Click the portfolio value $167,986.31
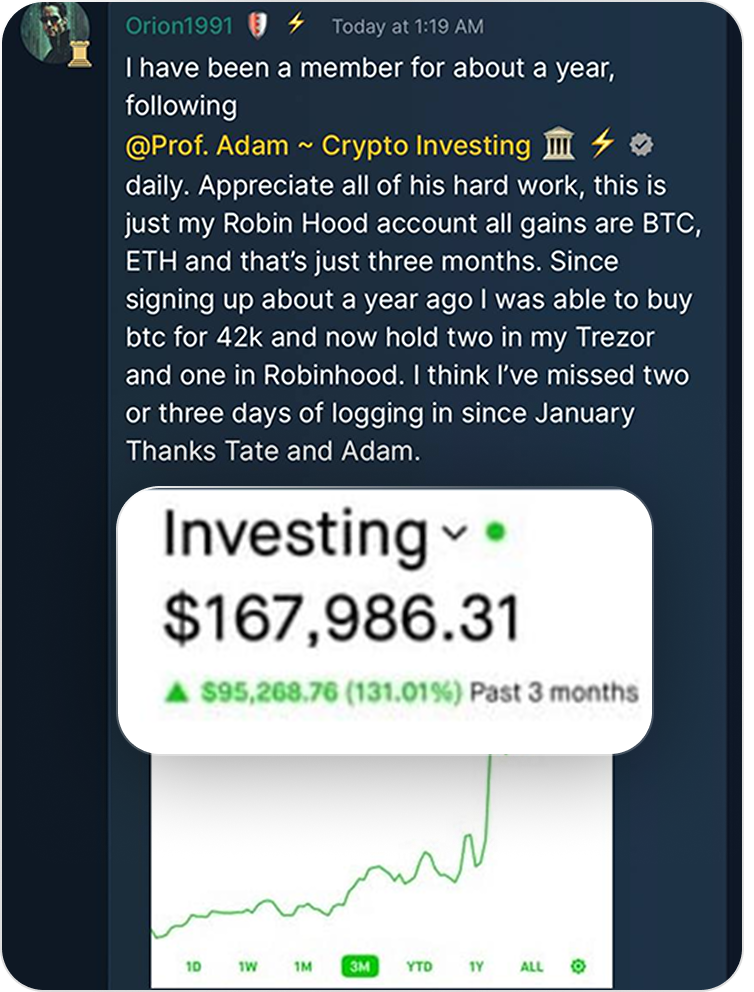754x992 pixels. click(344, 616)
